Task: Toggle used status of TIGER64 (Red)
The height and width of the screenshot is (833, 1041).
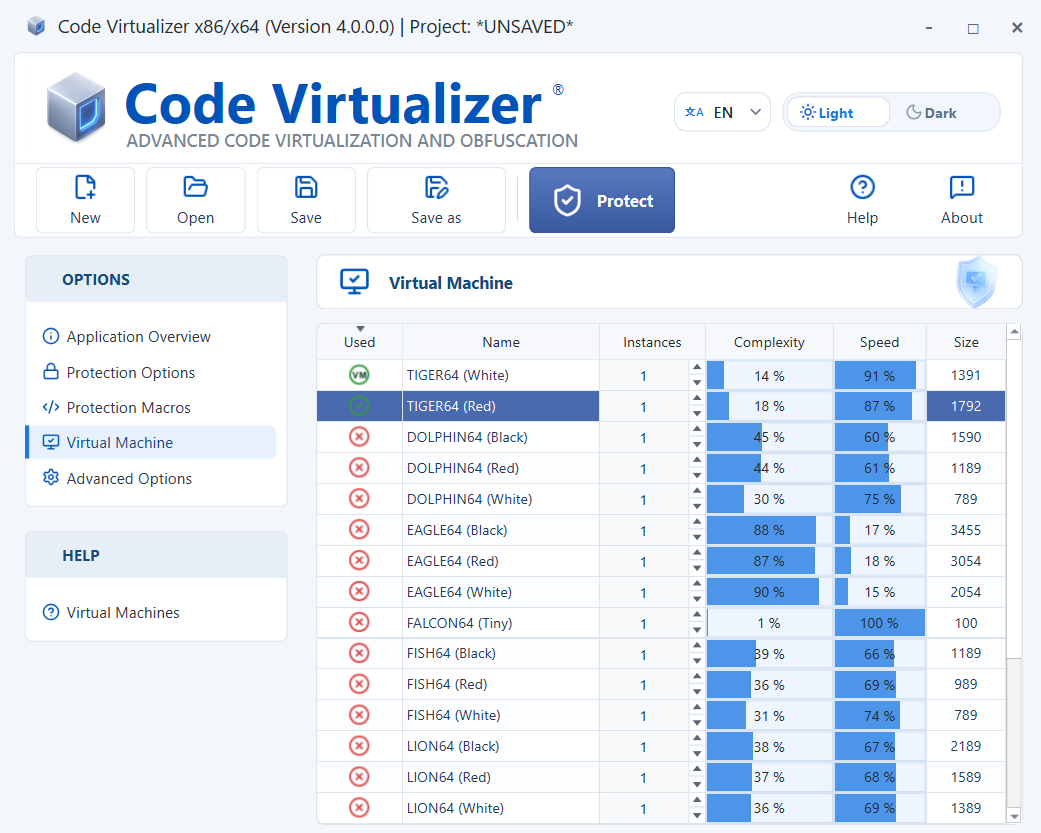Action: (359, 406)
